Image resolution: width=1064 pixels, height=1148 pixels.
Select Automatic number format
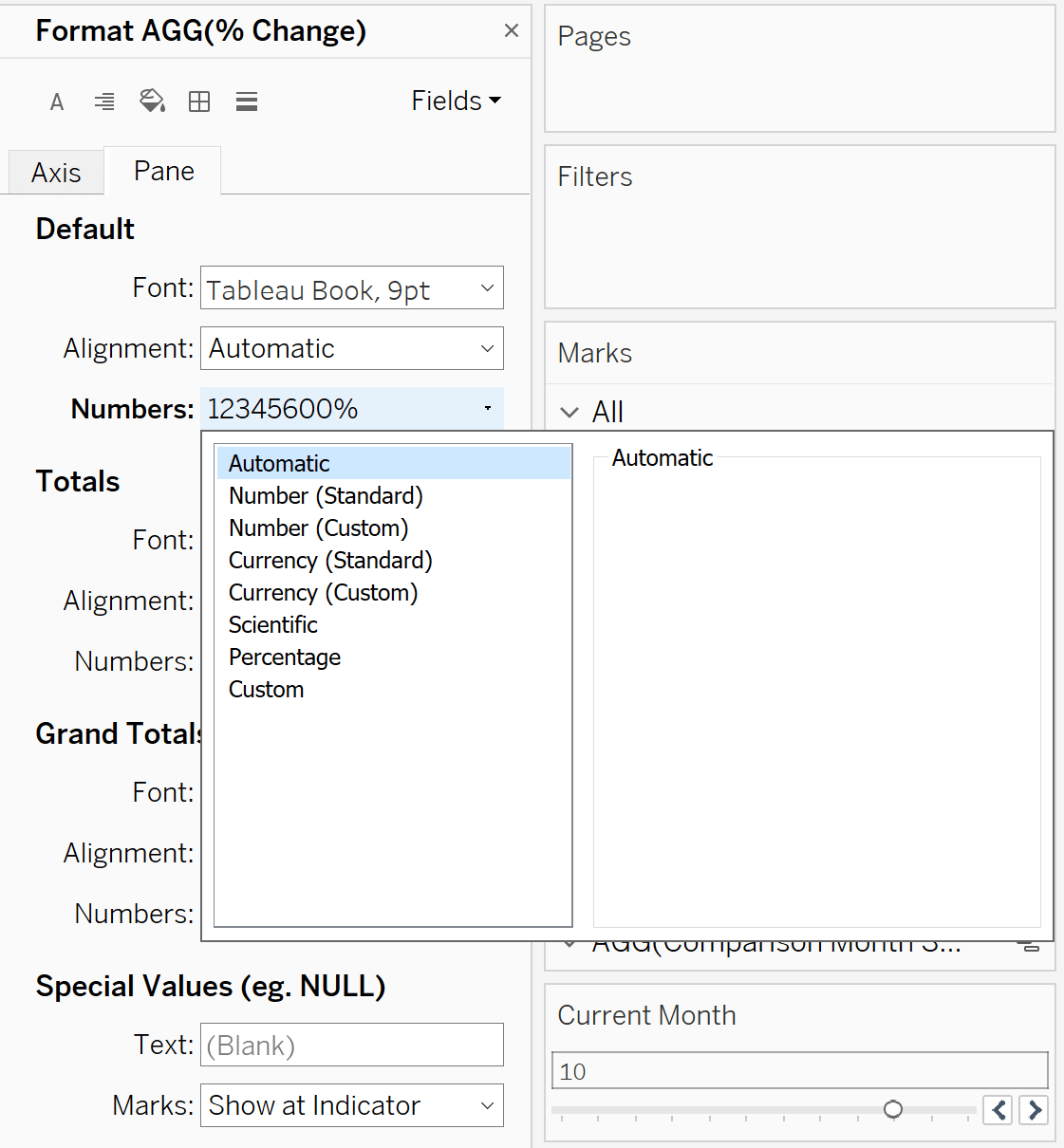[x=393, y=463]
